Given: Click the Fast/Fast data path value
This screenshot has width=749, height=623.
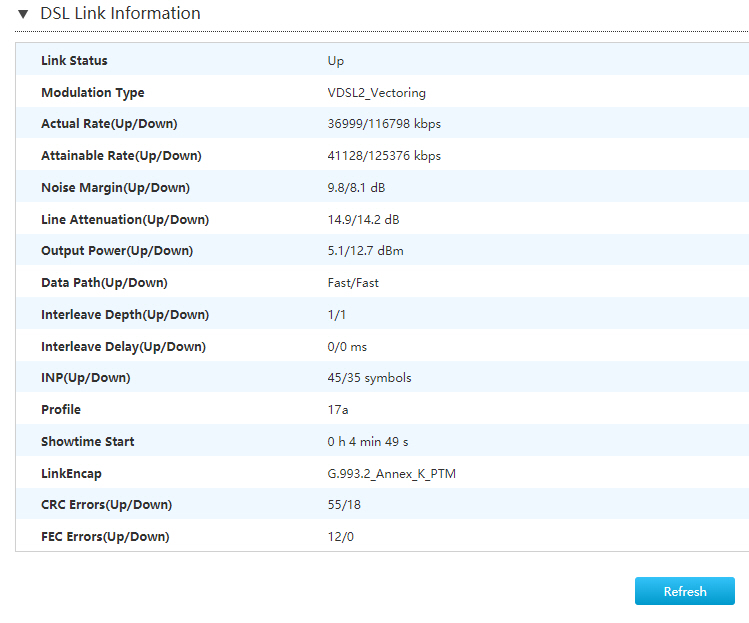Looking at the screenshot, I should (x=353, y=283).
